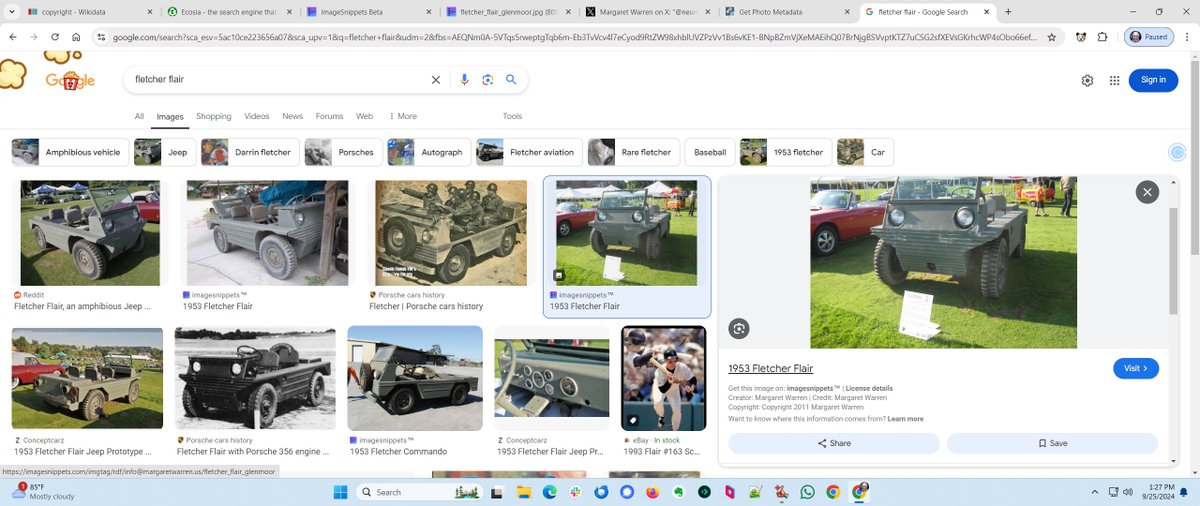Search inside image with Lens in preview
Image resolution: width=1200 pixels, height=506 pixels.
tap(739, 328)
